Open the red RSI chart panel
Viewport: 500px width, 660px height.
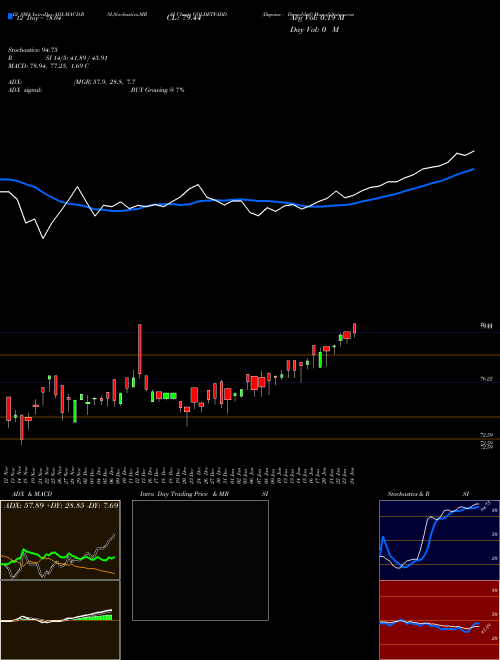pyautogui.click(x=439, y=620)
